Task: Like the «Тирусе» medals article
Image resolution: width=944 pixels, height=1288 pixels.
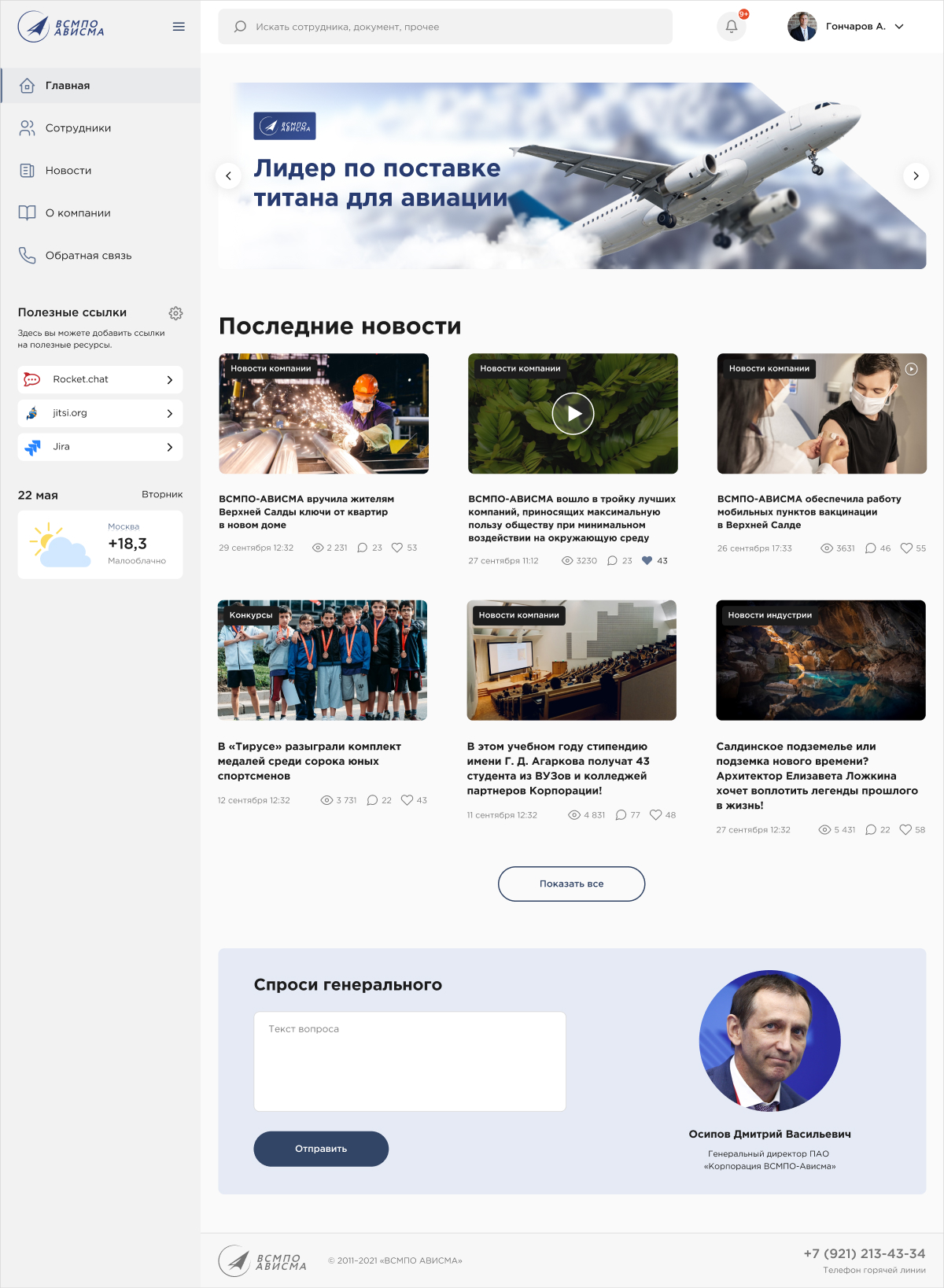Action: click(x=407, y=800)
